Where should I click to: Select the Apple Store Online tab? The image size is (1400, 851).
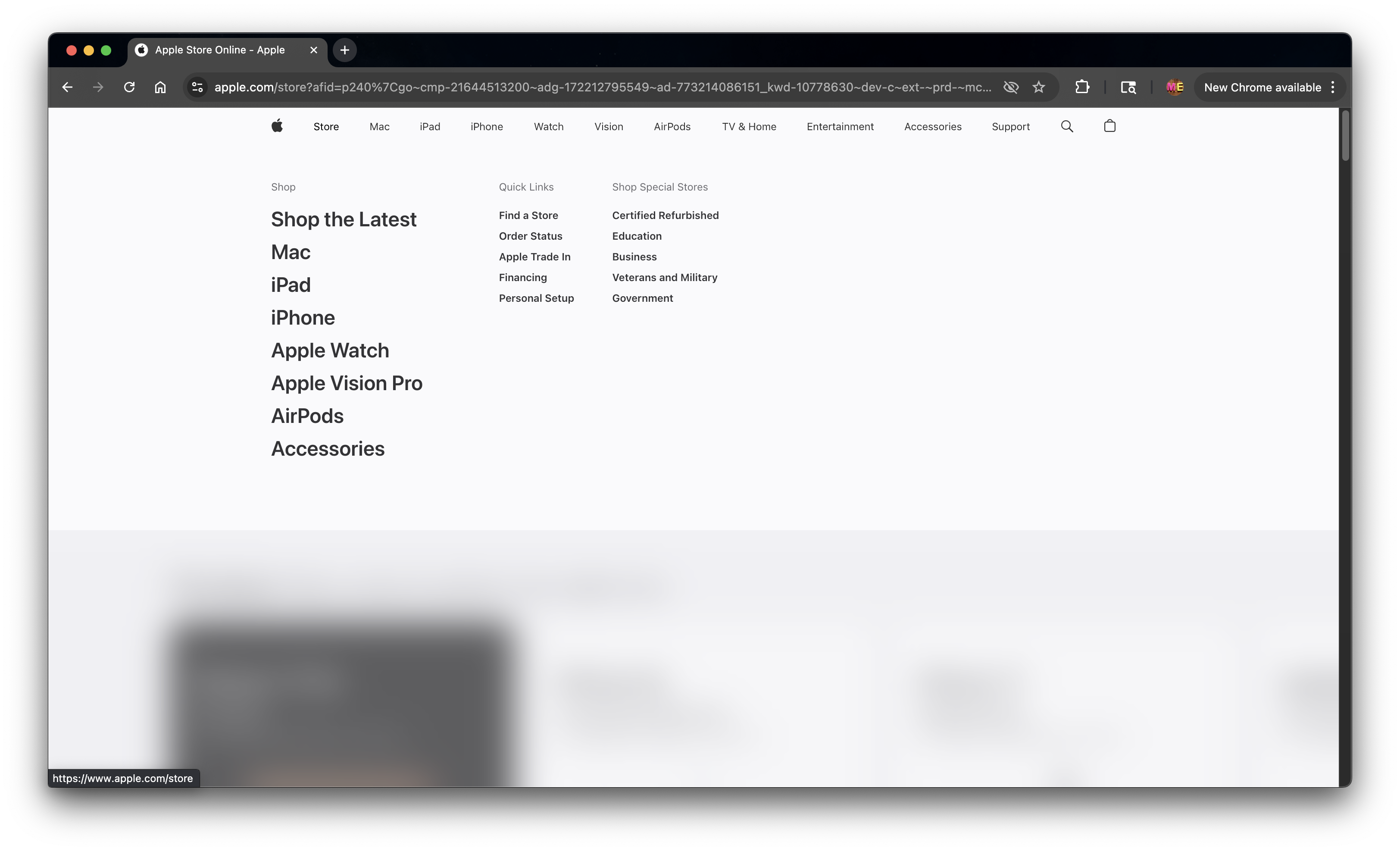(x=220, y=50)
